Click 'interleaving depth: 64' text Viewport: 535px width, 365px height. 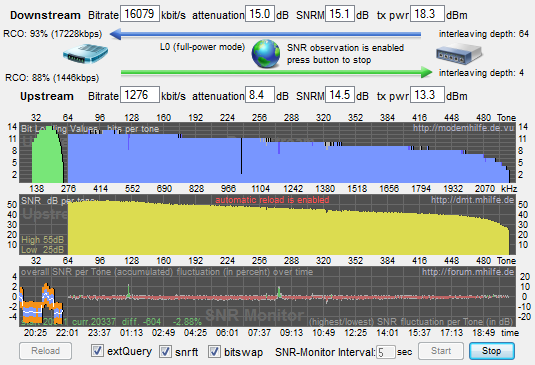[483, 34]
